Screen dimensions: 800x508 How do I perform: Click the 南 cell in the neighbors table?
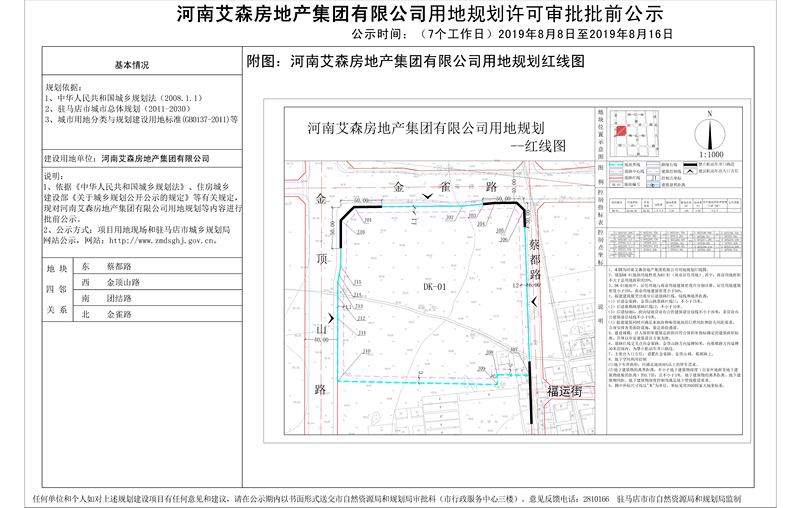(85, 298)
